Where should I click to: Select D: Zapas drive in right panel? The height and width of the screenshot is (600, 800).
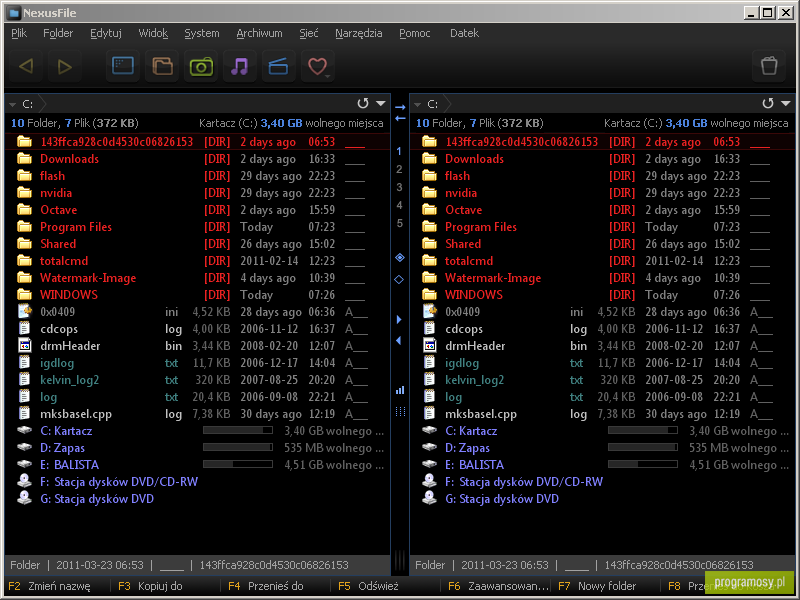pyautogui.click(x=603, y=447)
